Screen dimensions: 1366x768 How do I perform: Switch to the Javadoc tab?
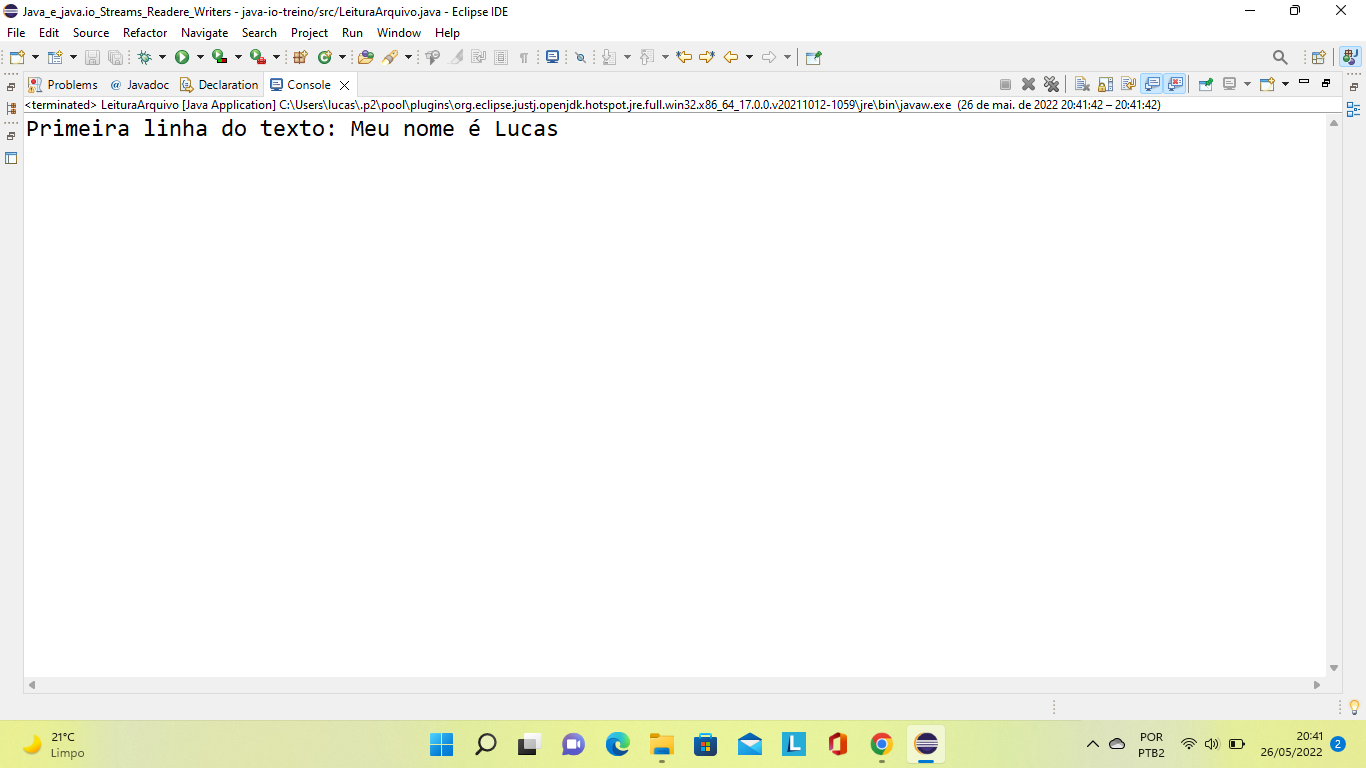point(140,85)
